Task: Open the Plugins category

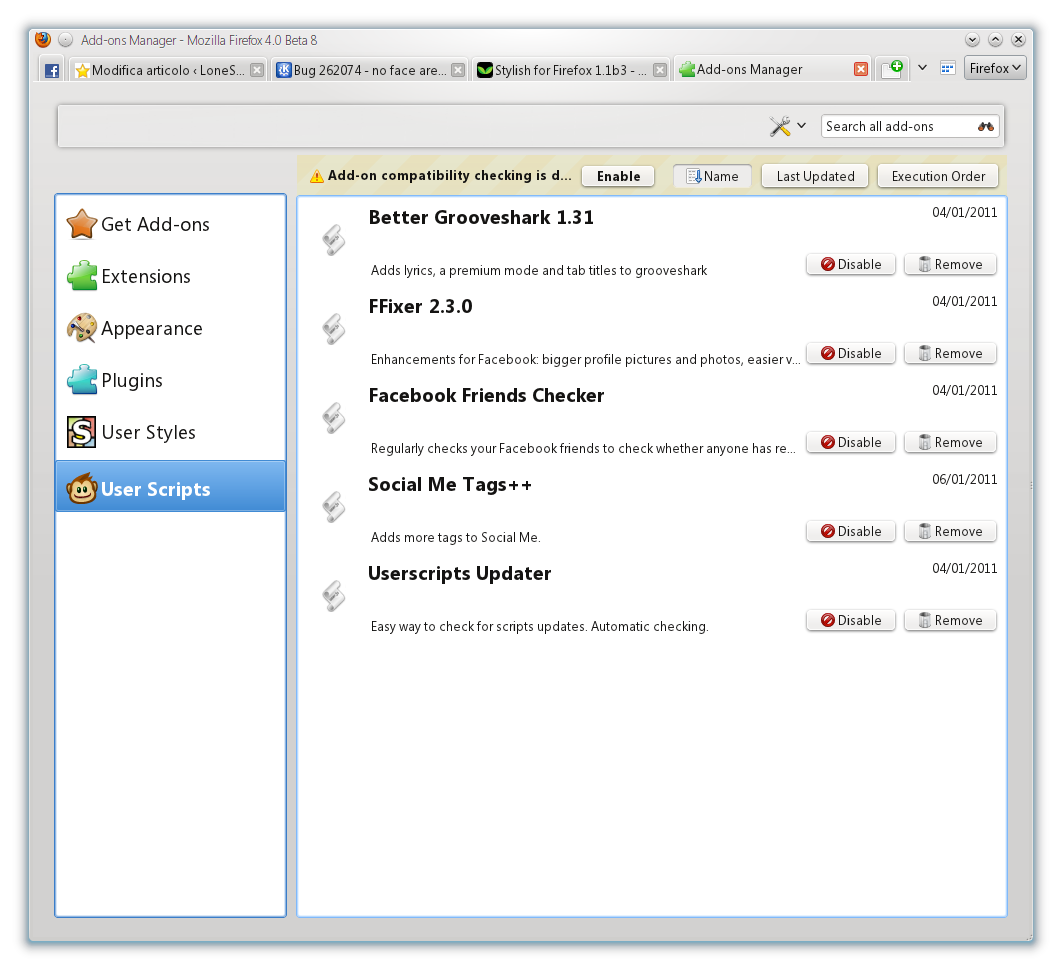Action: 171,381
